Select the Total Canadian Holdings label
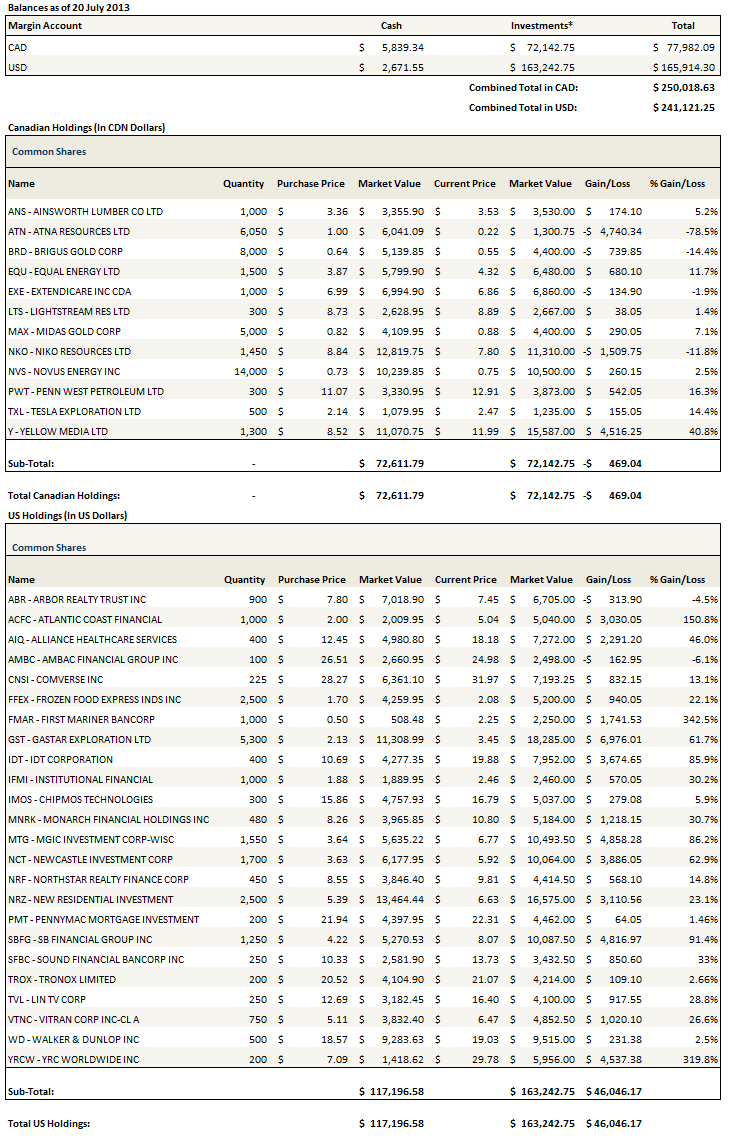Viewport: 733px width, 1148px height. tap(64, 495)
